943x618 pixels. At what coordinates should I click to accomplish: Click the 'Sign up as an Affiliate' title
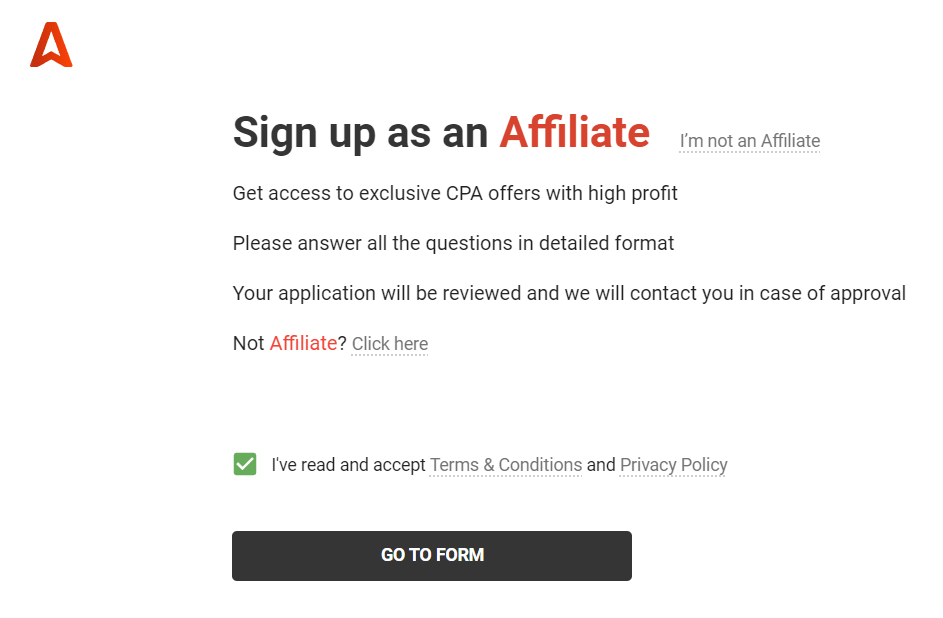click(x=440, y=132)
